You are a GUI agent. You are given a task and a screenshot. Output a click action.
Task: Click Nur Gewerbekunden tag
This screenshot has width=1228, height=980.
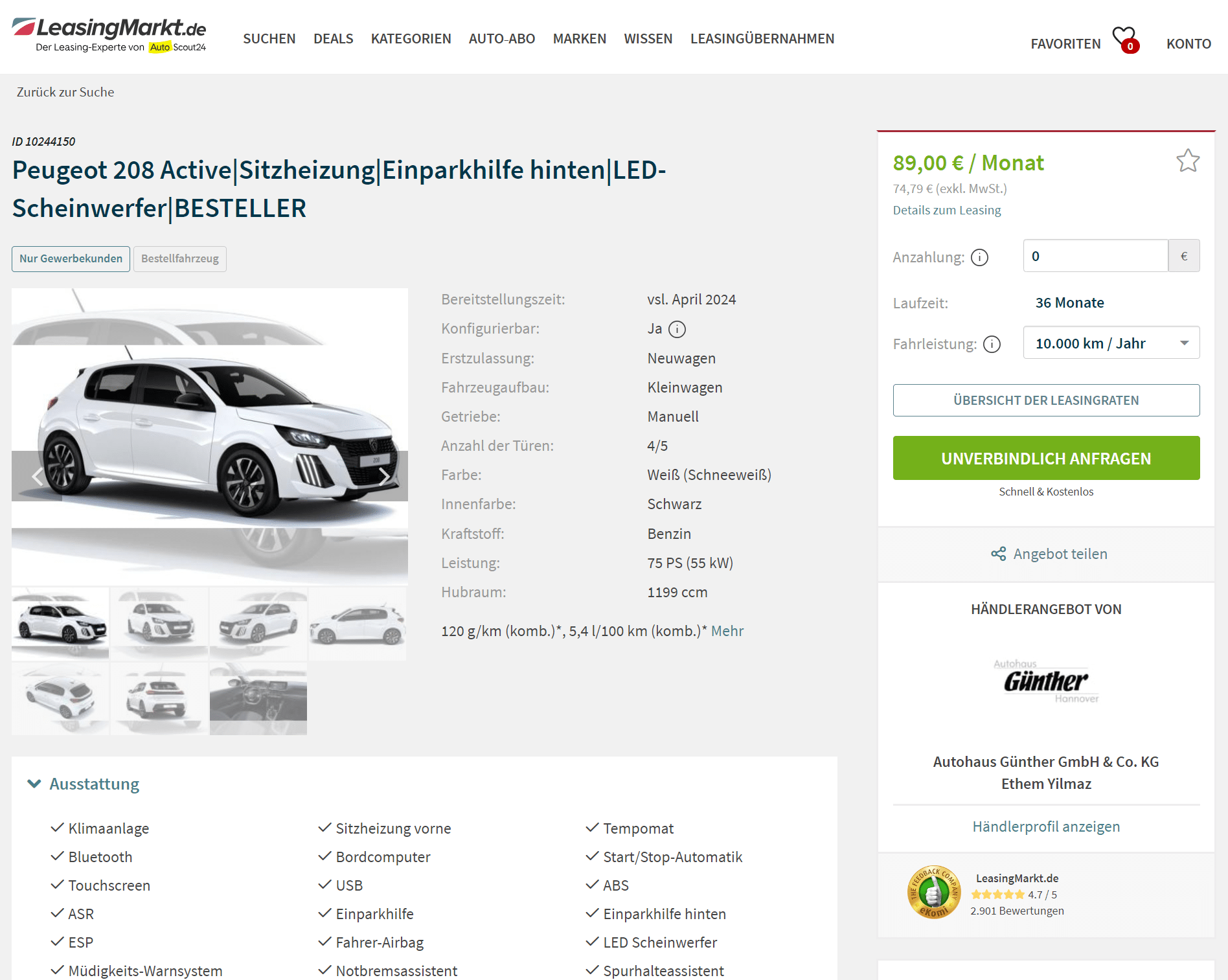coord(71,258)
